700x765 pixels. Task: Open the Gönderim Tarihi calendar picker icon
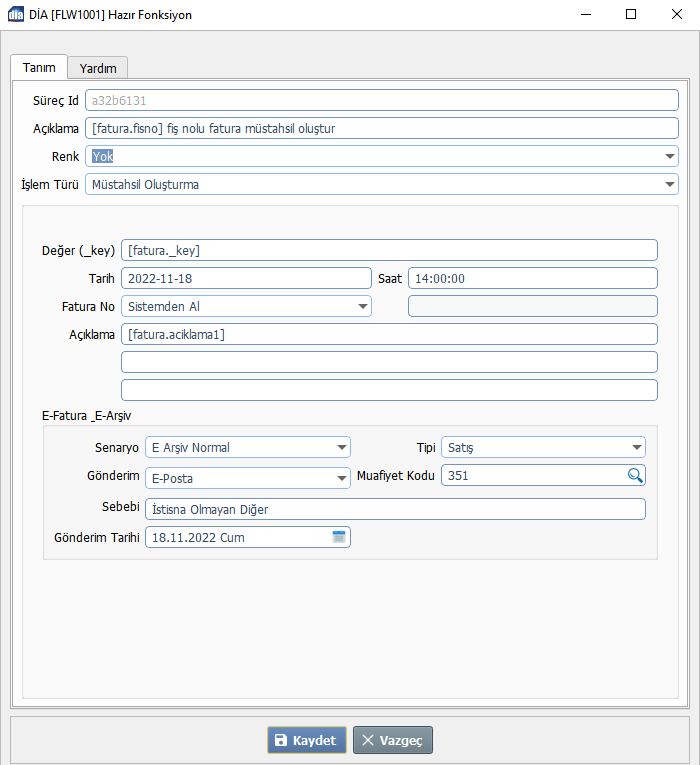(339, 538)
